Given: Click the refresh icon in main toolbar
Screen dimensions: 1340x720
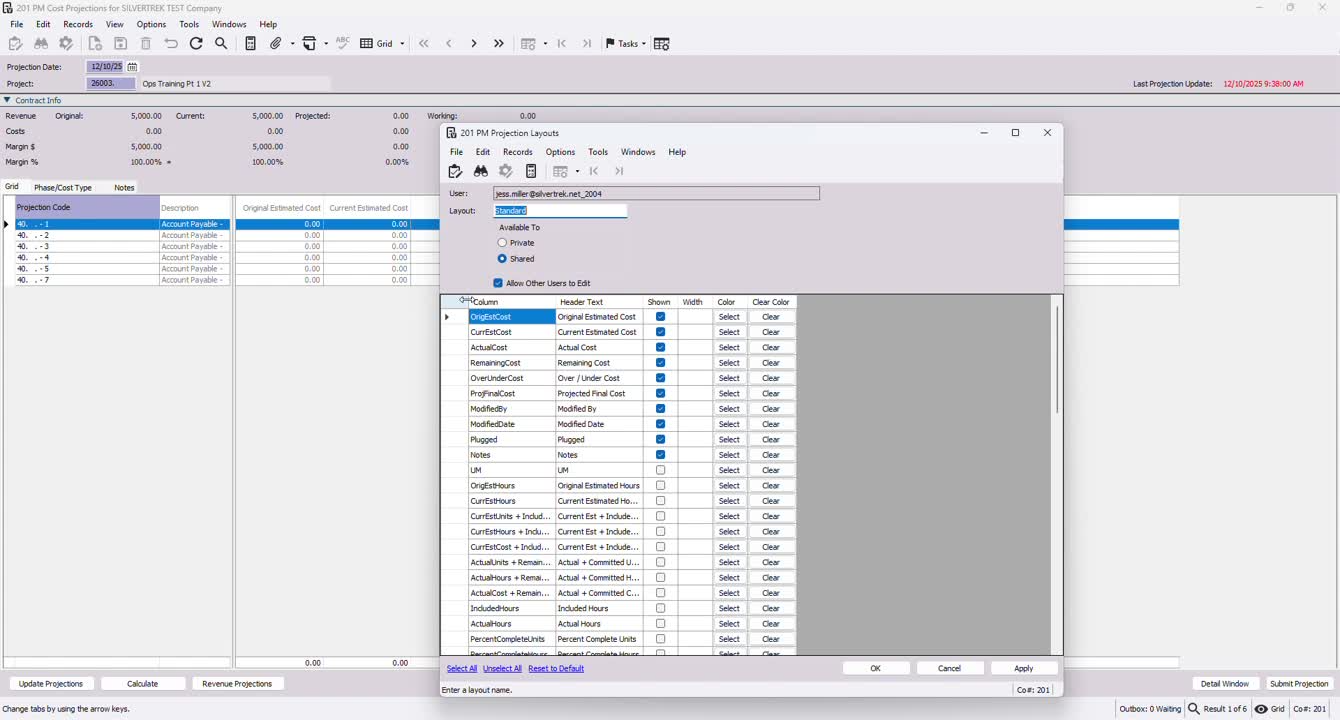Looking at the screenshot, I should pos(196,43).
